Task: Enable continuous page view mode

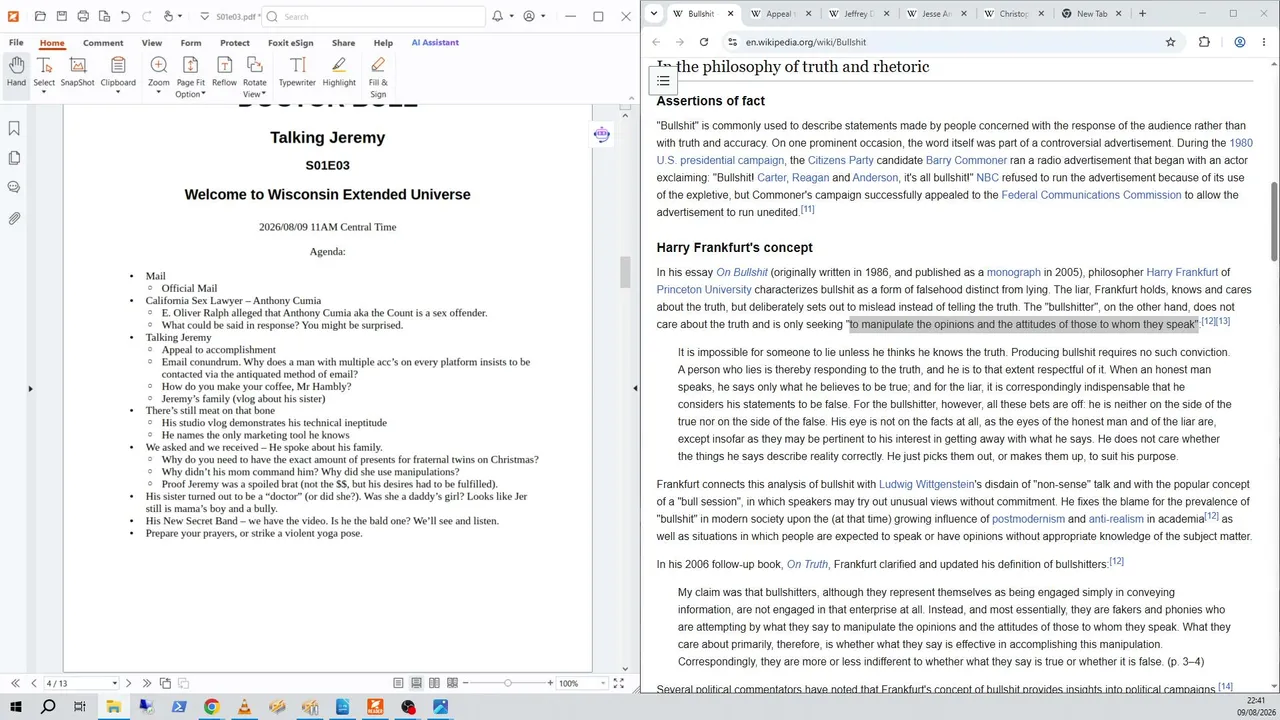Action: coord(416,683)
